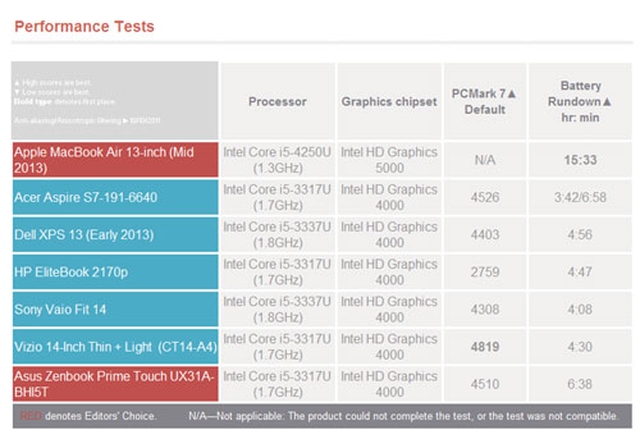This screenshot has height=430, width=640.
Task: Click the Asus Zenbook row's graphics chipset cell
Action: 389,384
